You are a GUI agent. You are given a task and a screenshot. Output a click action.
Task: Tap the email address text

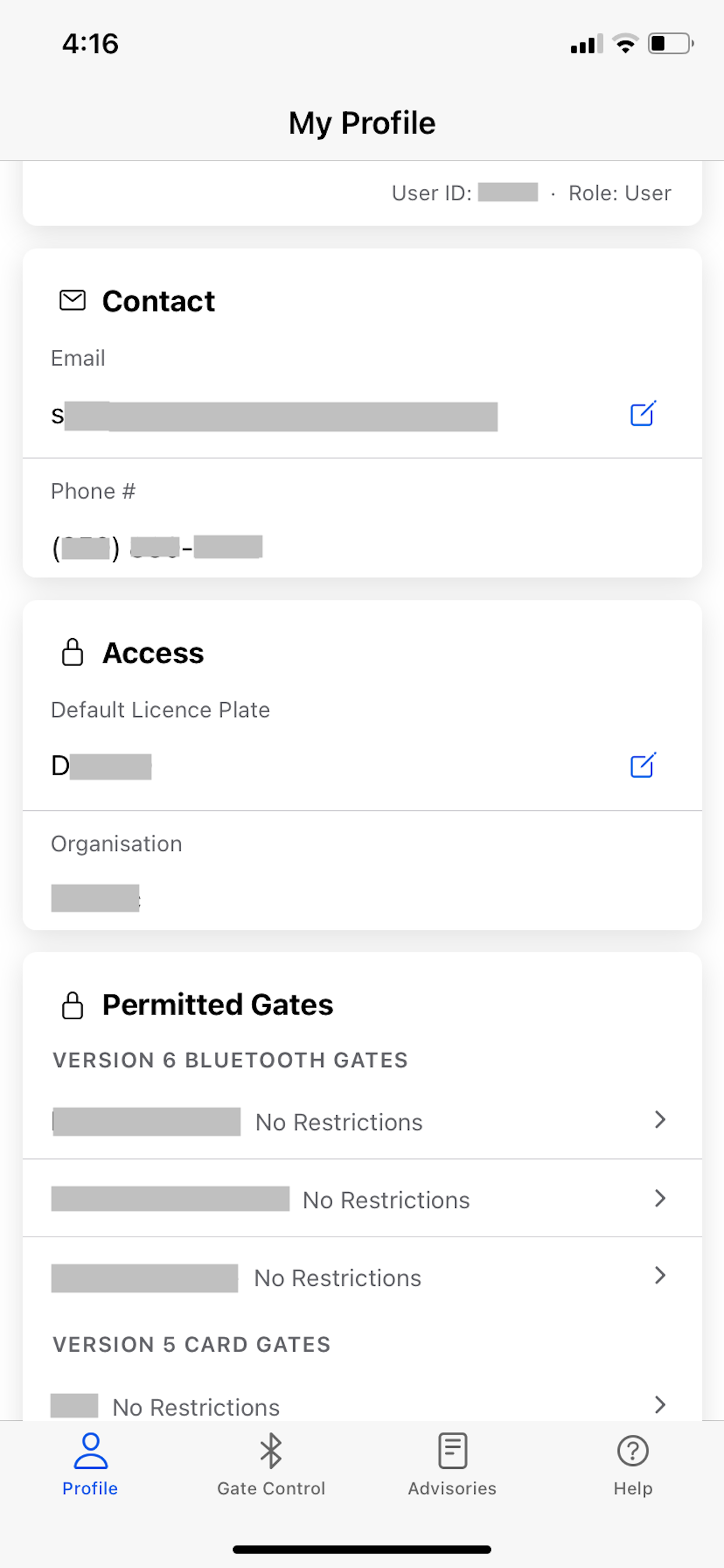pyautogui.click(x=275, y=416)
